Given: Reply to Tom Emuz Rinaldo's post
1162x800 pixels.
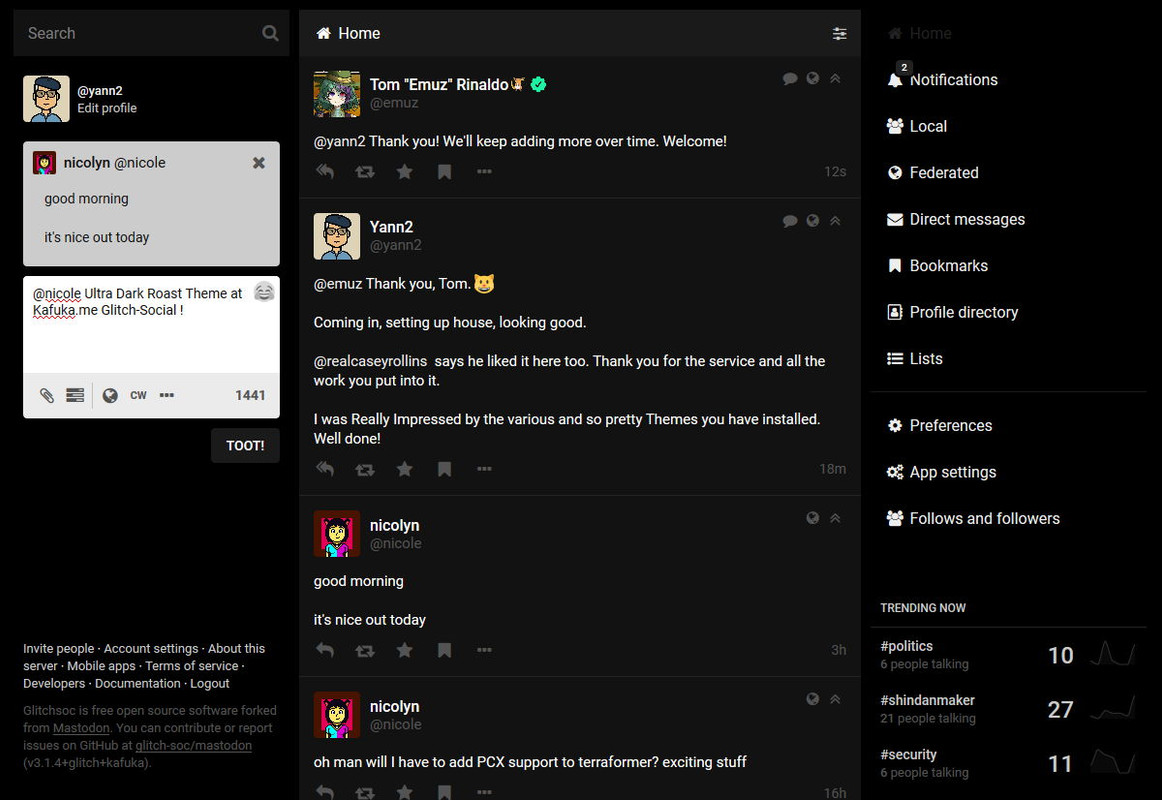Looking at the screenshot, I should point(325,172).
